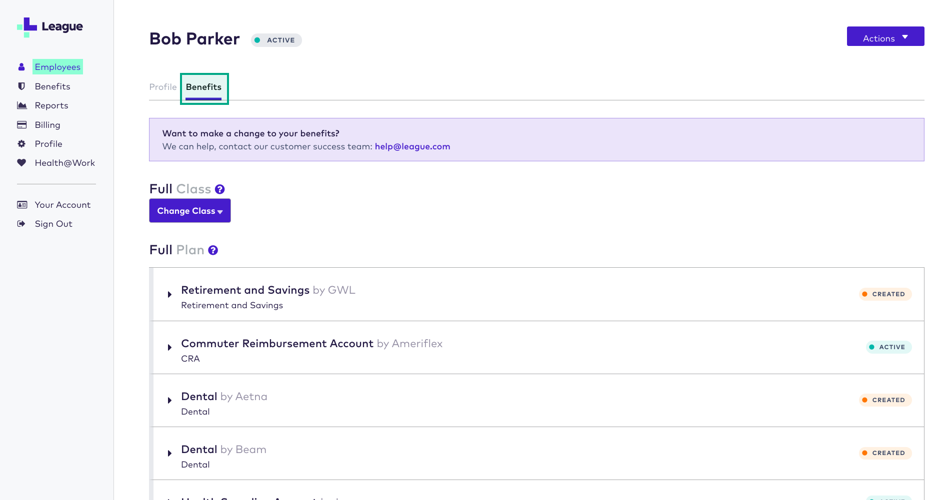This screenshot has width=939, height=500.
Task: Navigate to Health@Work
Action: click(65, 163)
